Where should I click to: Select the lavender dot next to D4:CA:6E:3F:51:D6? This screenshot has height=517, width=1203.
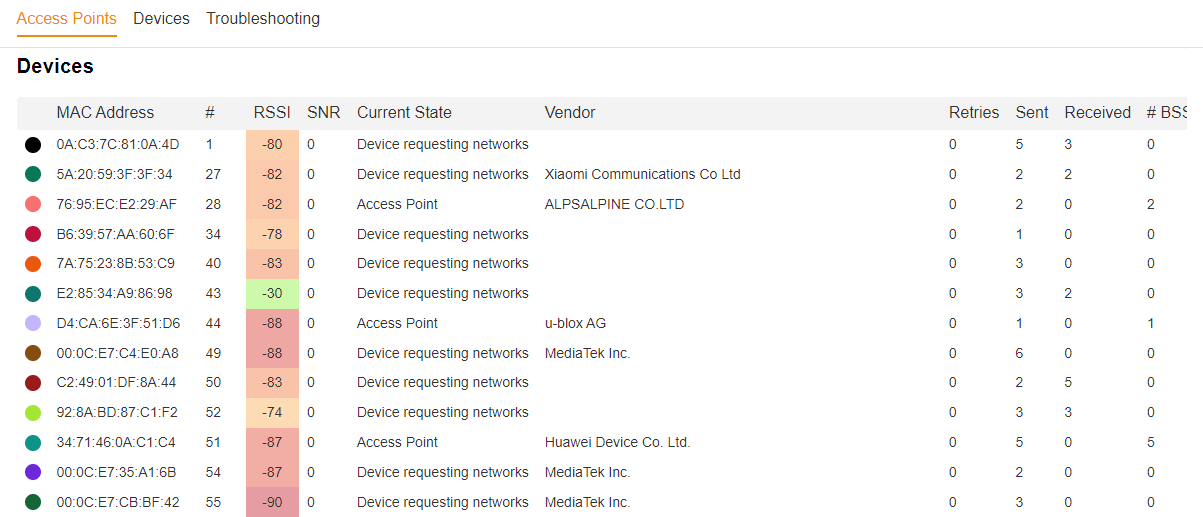tap(33, 323)
